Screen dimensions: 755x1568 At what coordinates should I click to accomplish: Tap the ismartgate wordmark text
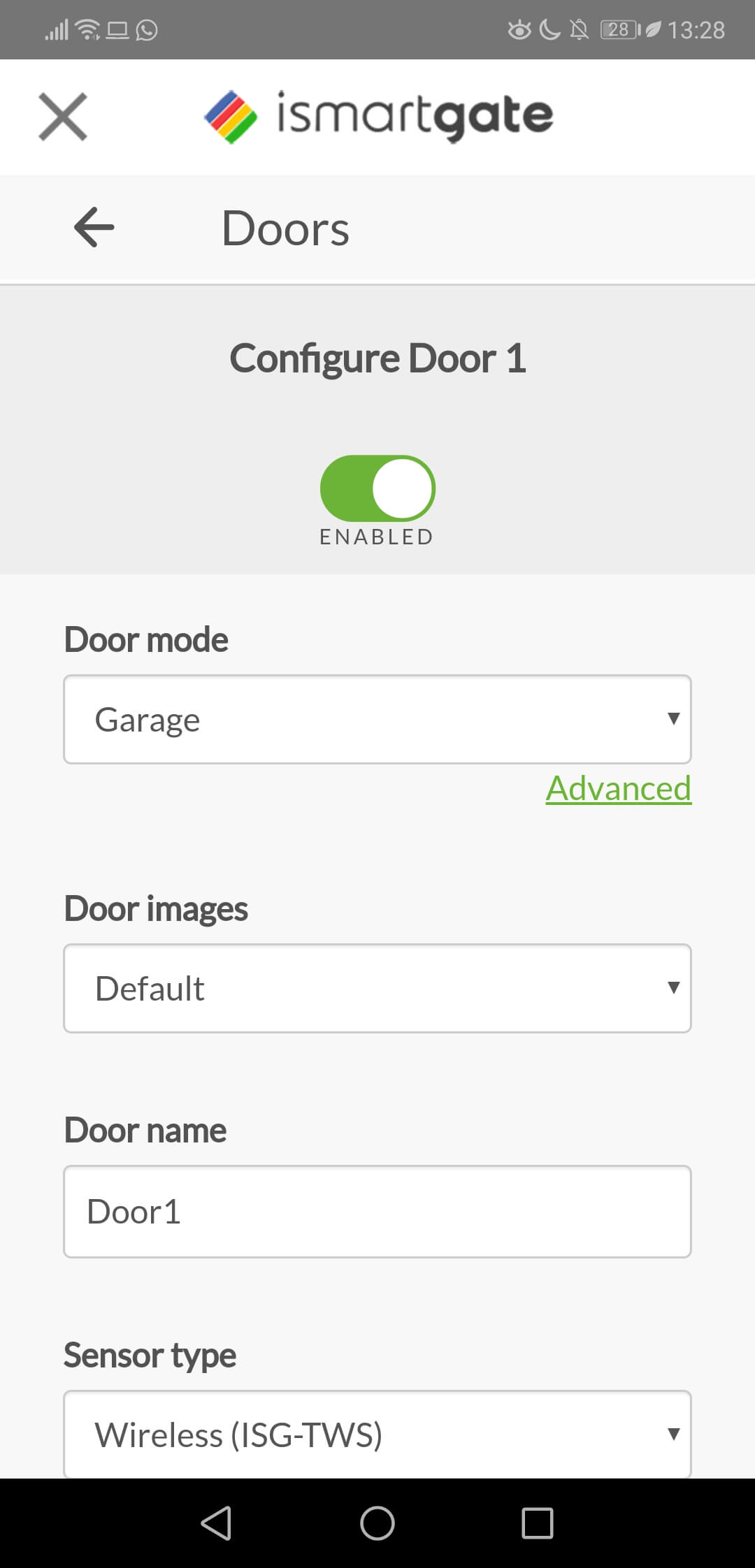coord(415,116)
